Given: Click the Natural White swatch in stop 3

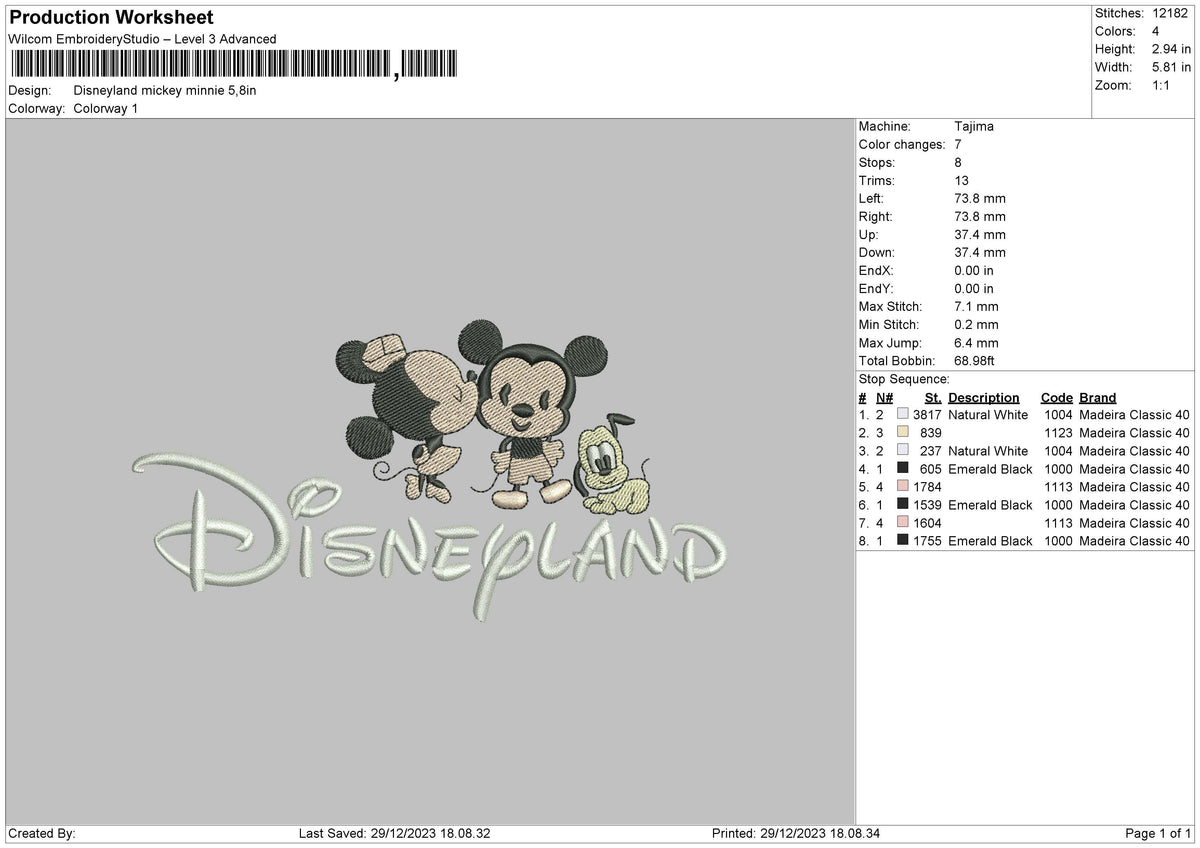Looking at the screenshot, I should click(903, 451).
